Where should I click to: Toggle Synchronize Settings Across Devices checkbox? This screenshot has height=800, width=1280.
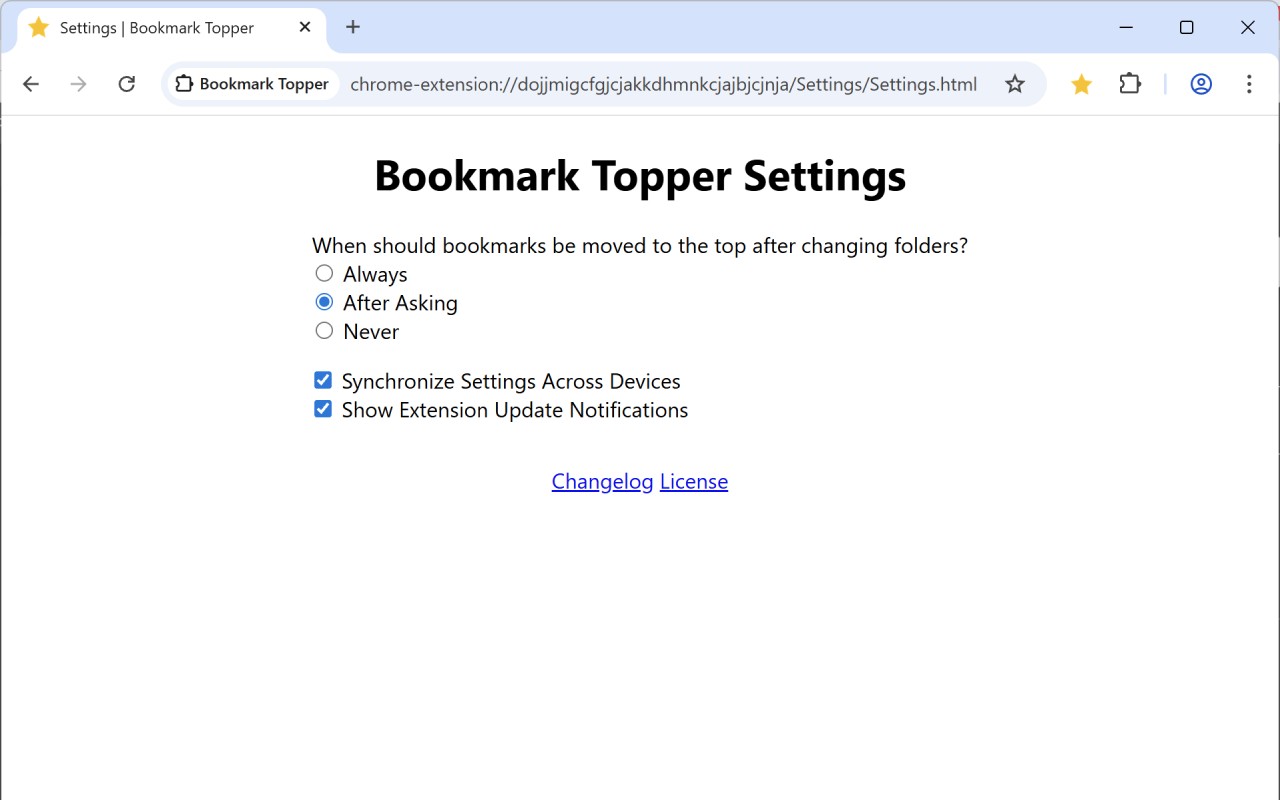pyautogui.click(x=323, y=380)
